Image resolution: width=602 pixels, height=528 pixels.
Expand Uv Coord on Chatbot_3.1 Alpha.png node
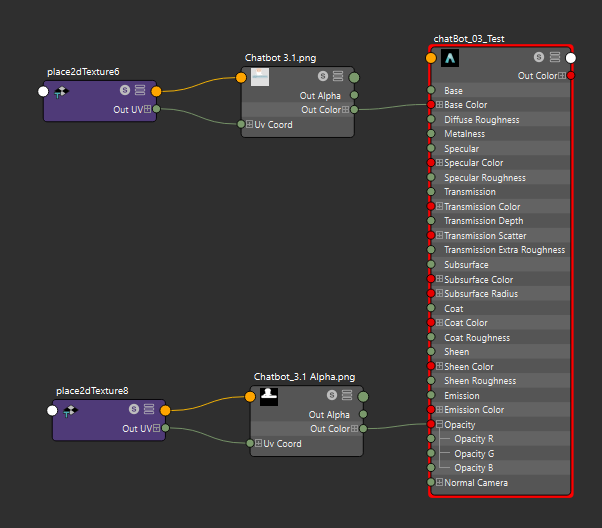(258, 443)
